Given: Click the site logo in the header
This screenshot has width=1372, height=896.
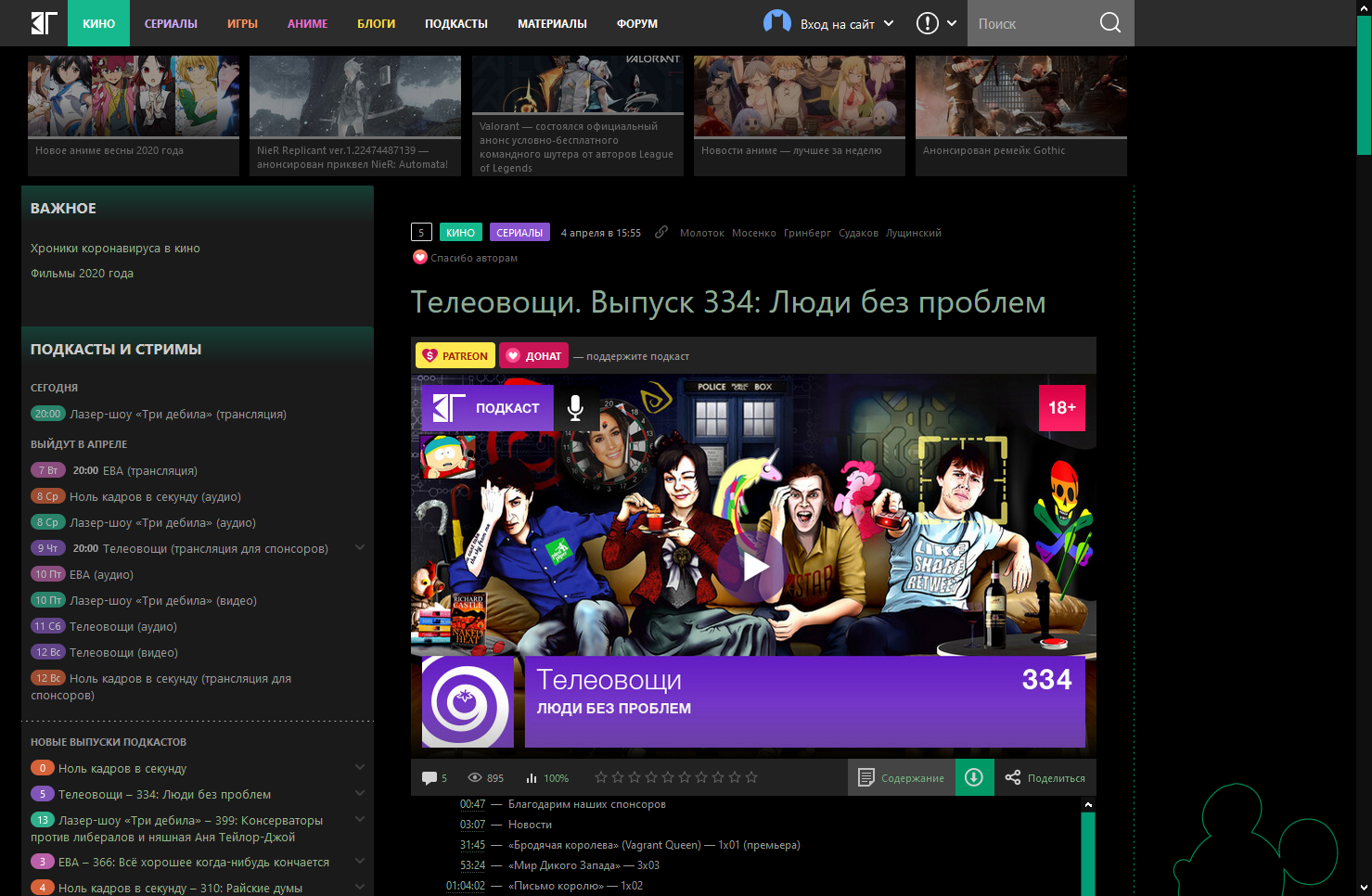Looking at the screenshot, I should point(45,23).
